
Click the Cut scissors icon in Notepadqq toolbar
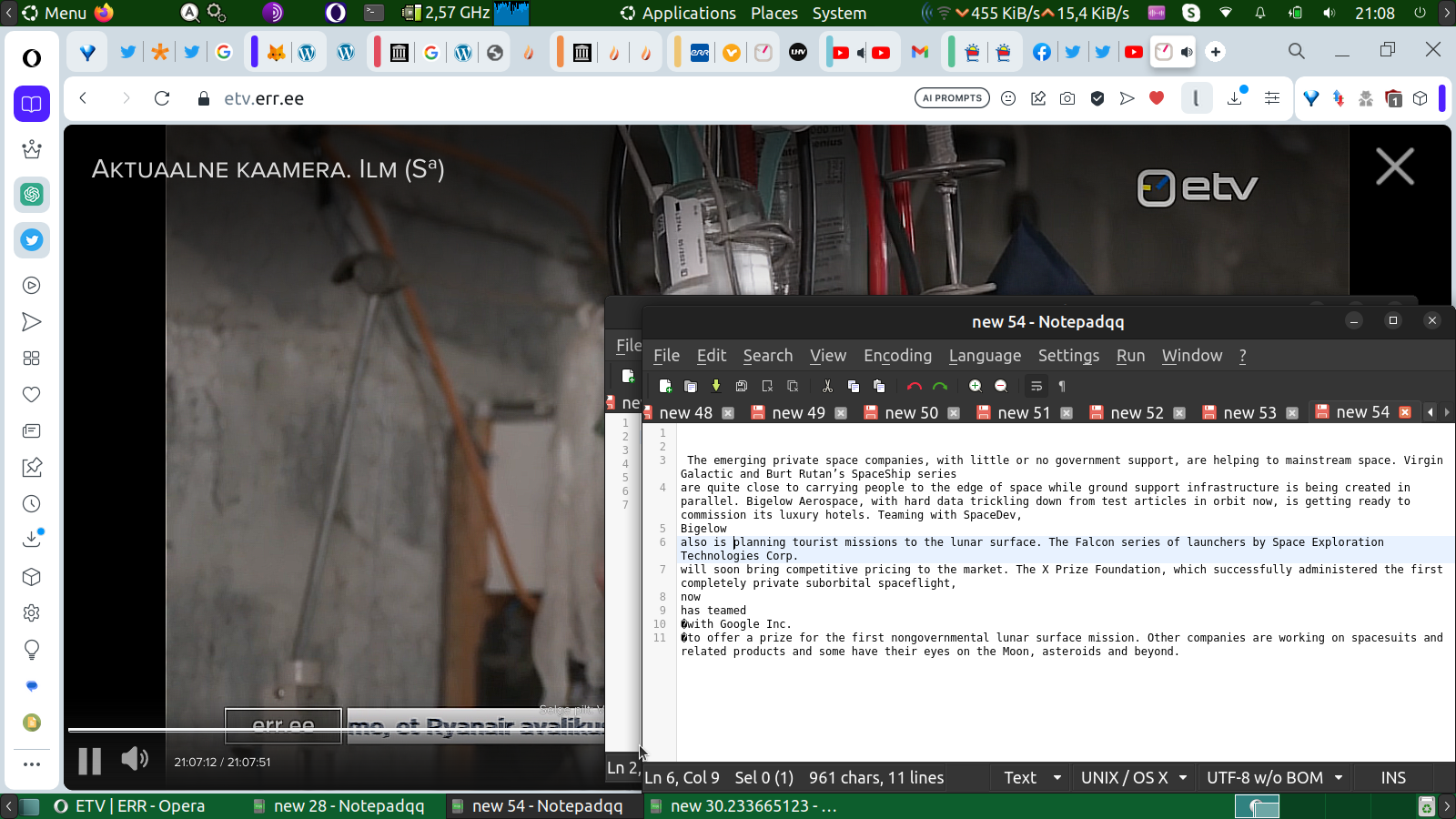coord(826,386)
